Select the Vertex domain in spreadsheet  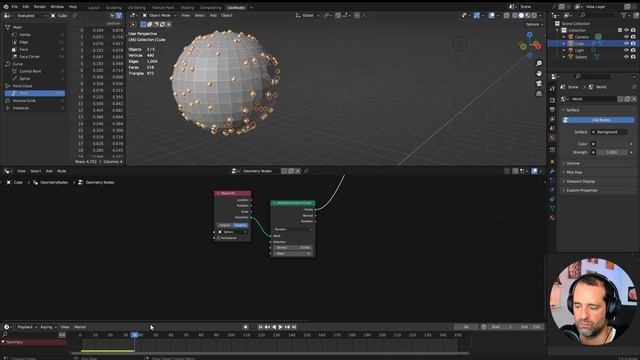point(25,35)
